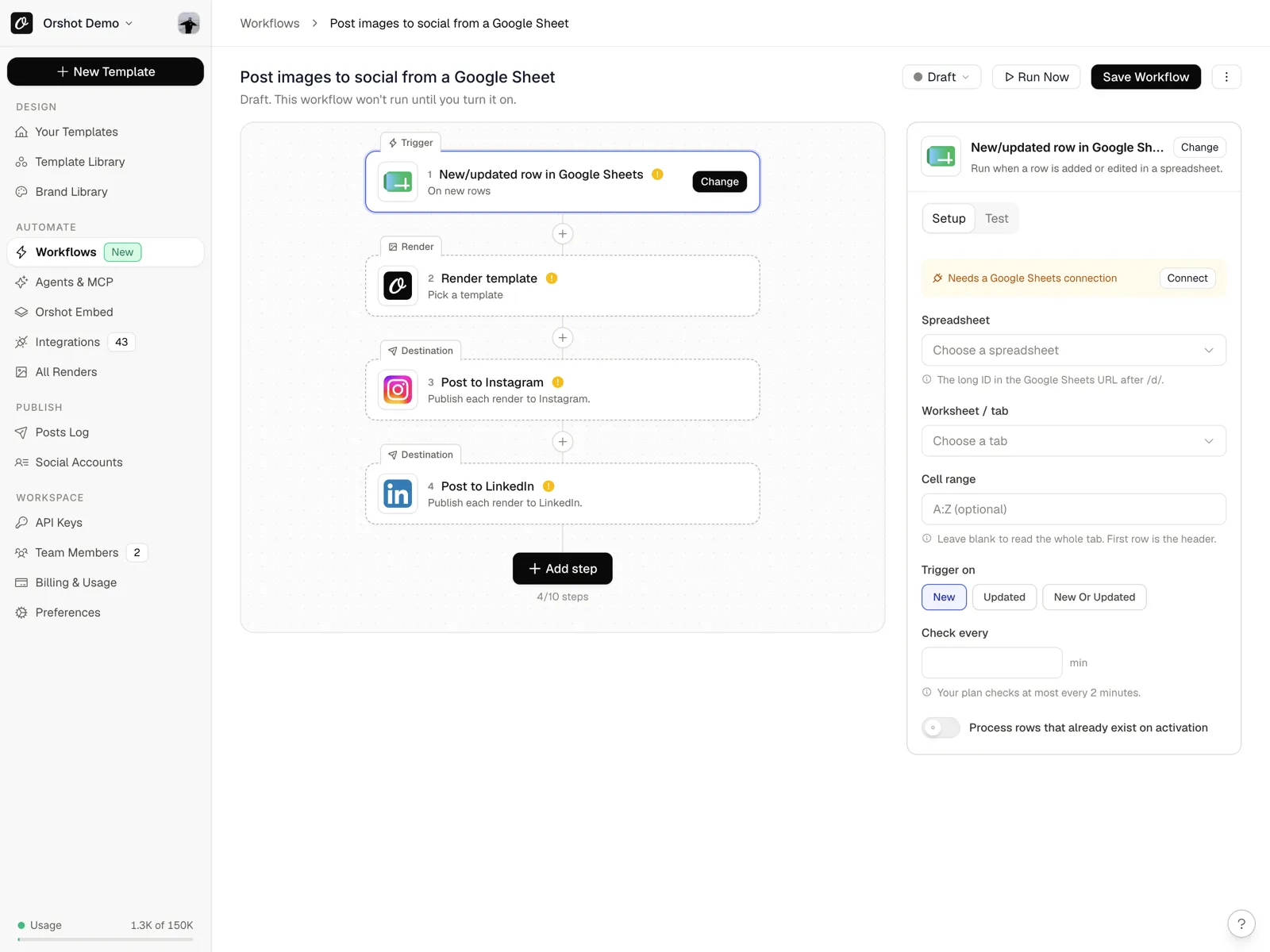Open API Keys page
The height and width of the screenshot is (952, 1270).
106,523
